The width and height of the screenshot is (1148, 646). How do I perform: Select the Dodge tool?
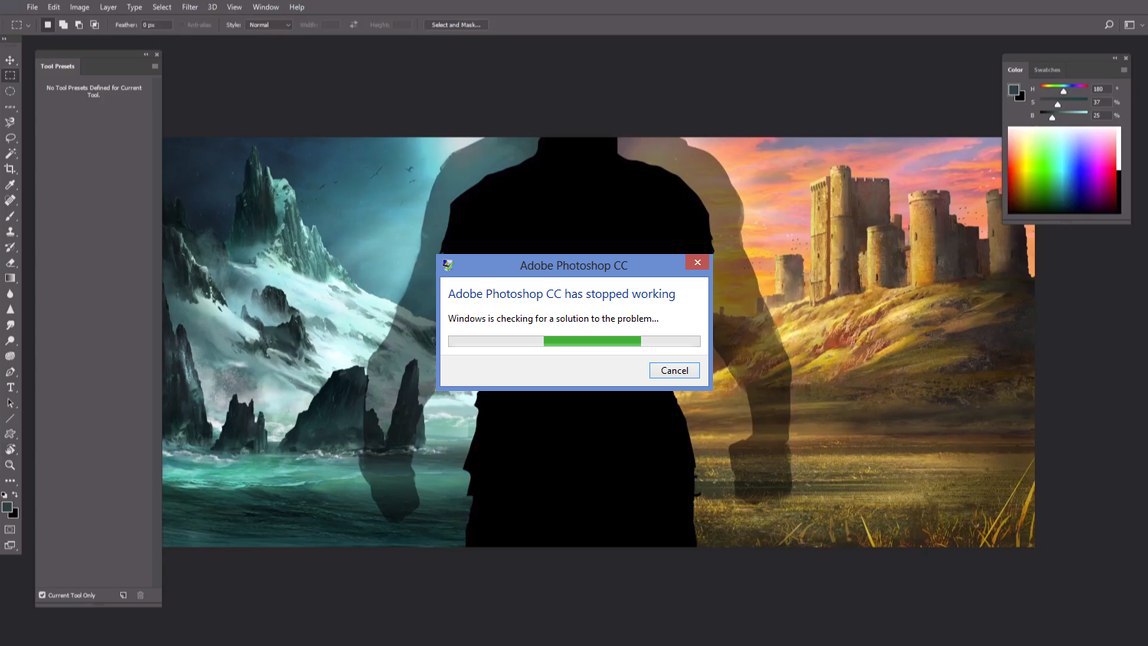coord(10,341)
